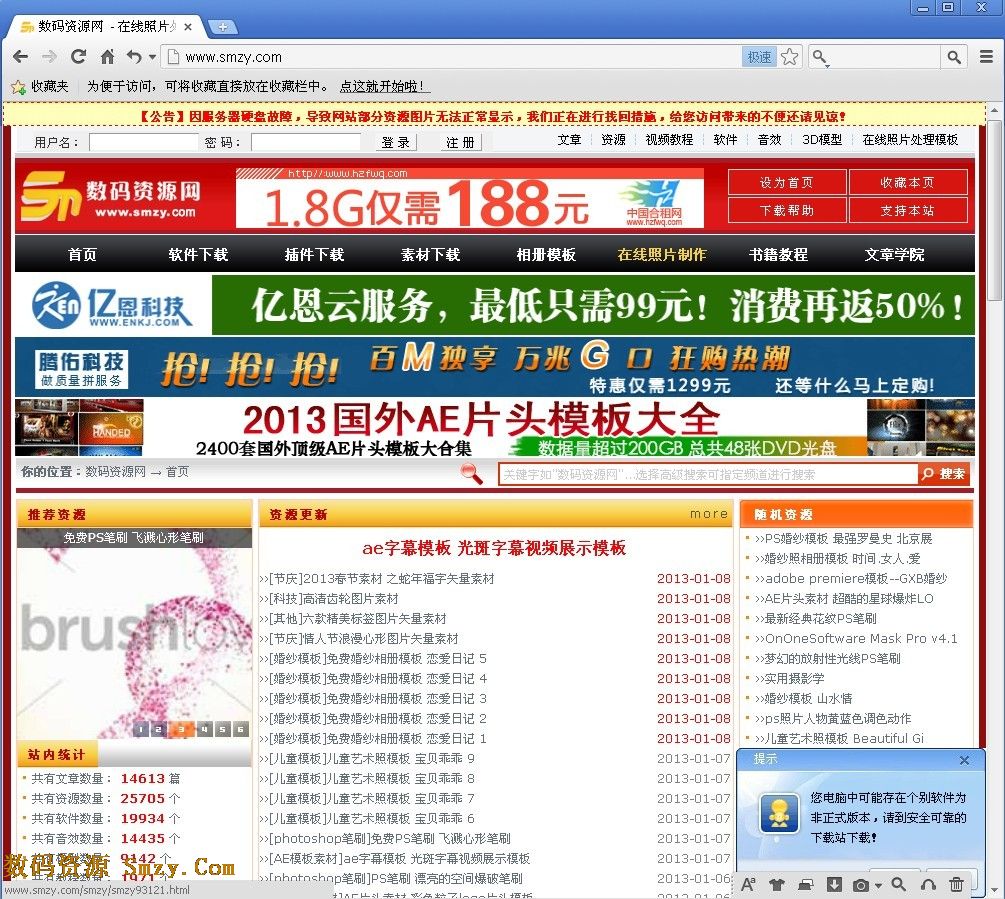1005x899 pixels.
Task: Select the camera screenshot icon in bottom toolbar
Action: tap(861, 884)
